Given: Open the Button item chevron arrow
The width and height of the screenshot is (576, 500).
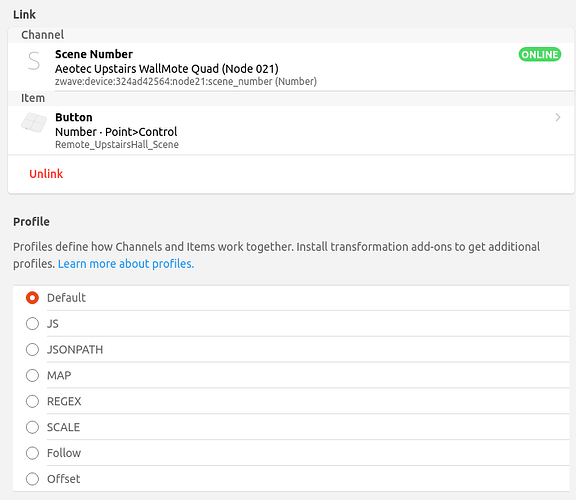Looking at the screenshot, I should pyautogui.click(x=558, y=117).
